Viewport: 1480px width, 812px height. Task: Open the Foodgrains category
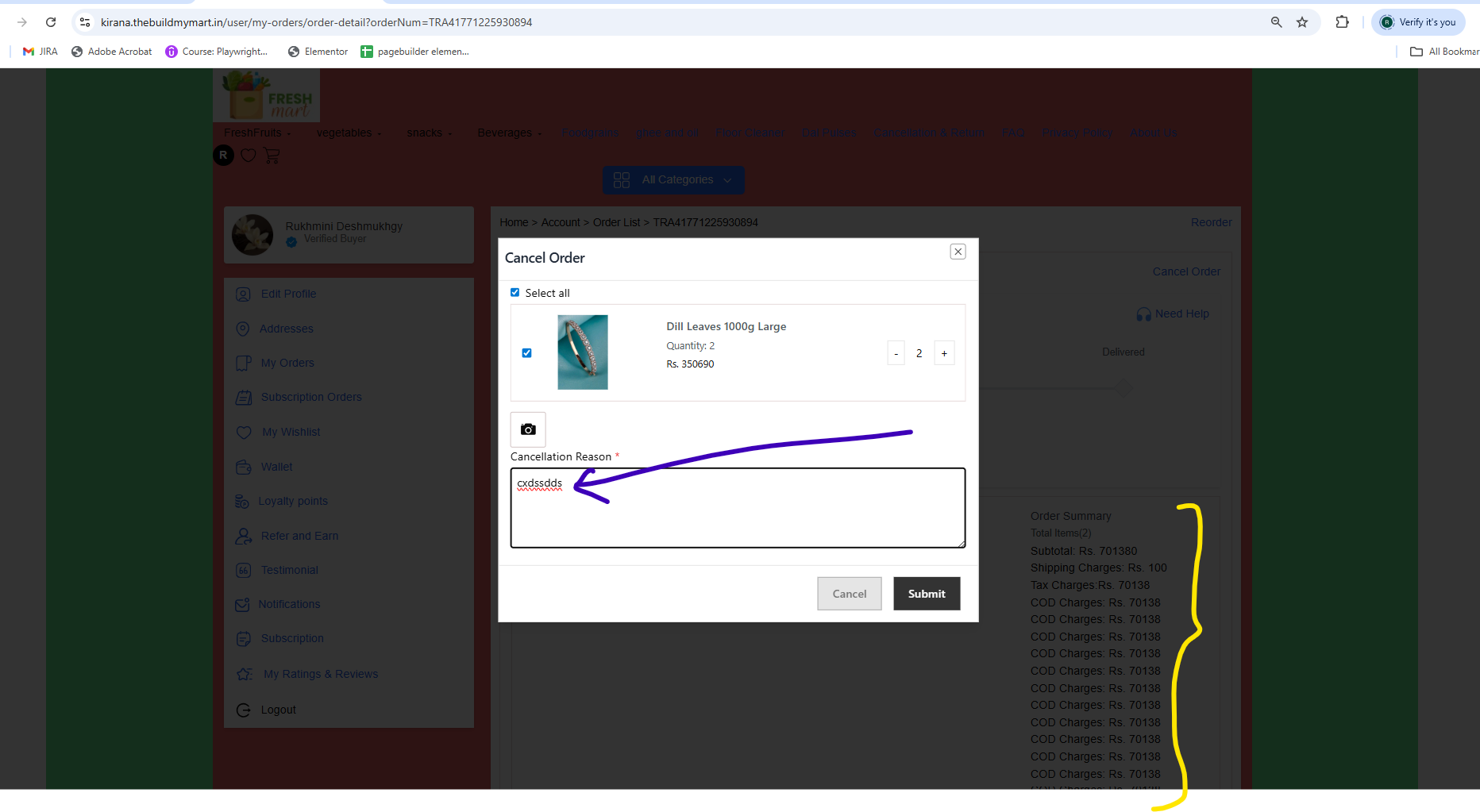pyautogui.click(x=590, y=133)
